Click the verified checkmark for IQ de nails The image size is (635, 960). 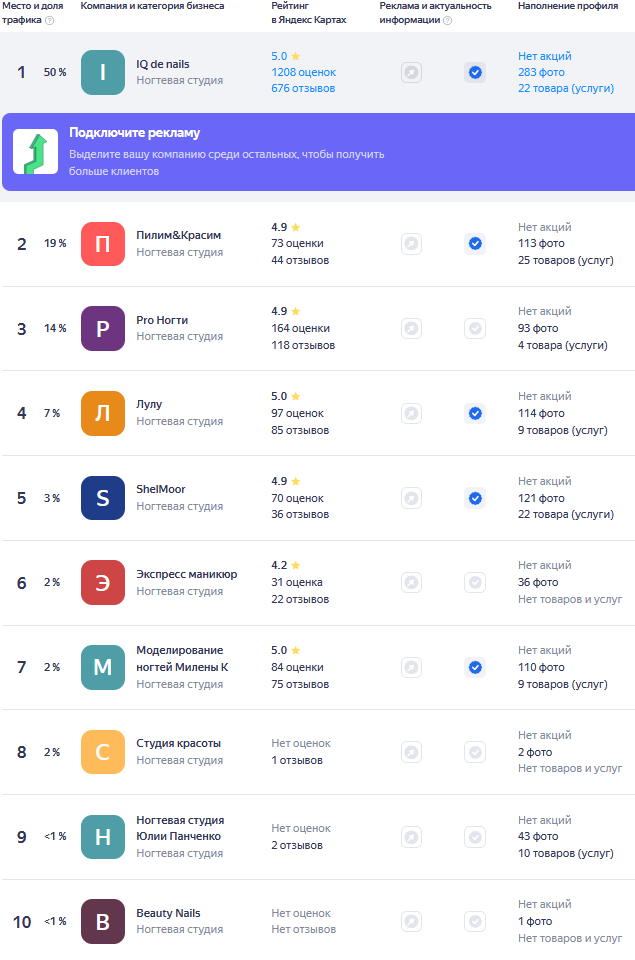(475, 73)
